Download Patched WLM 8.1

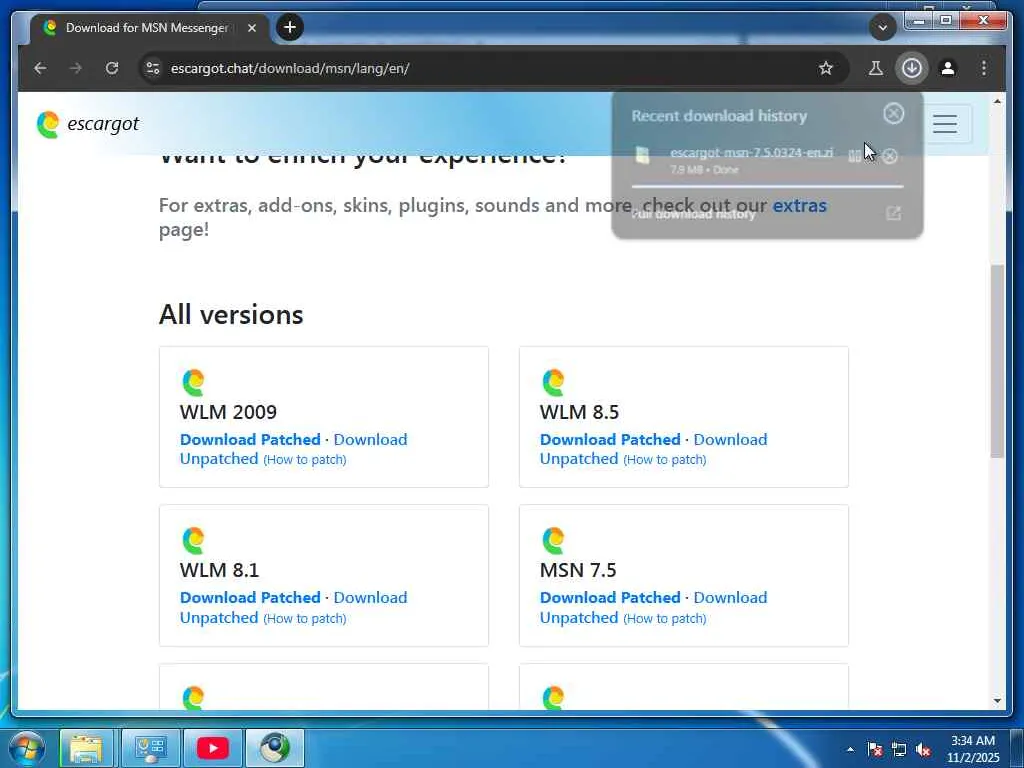point(250,598)
